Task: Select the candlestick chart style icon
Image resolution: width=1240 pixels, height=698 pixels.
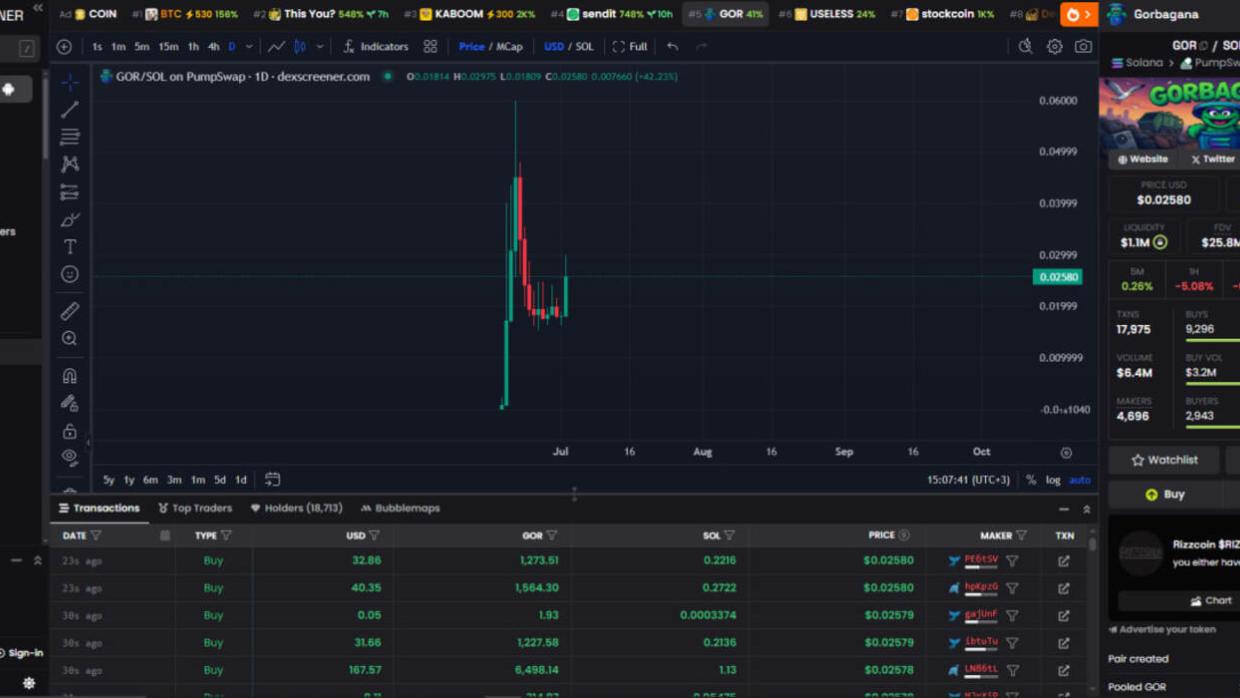Action: [x=300, y=46]
